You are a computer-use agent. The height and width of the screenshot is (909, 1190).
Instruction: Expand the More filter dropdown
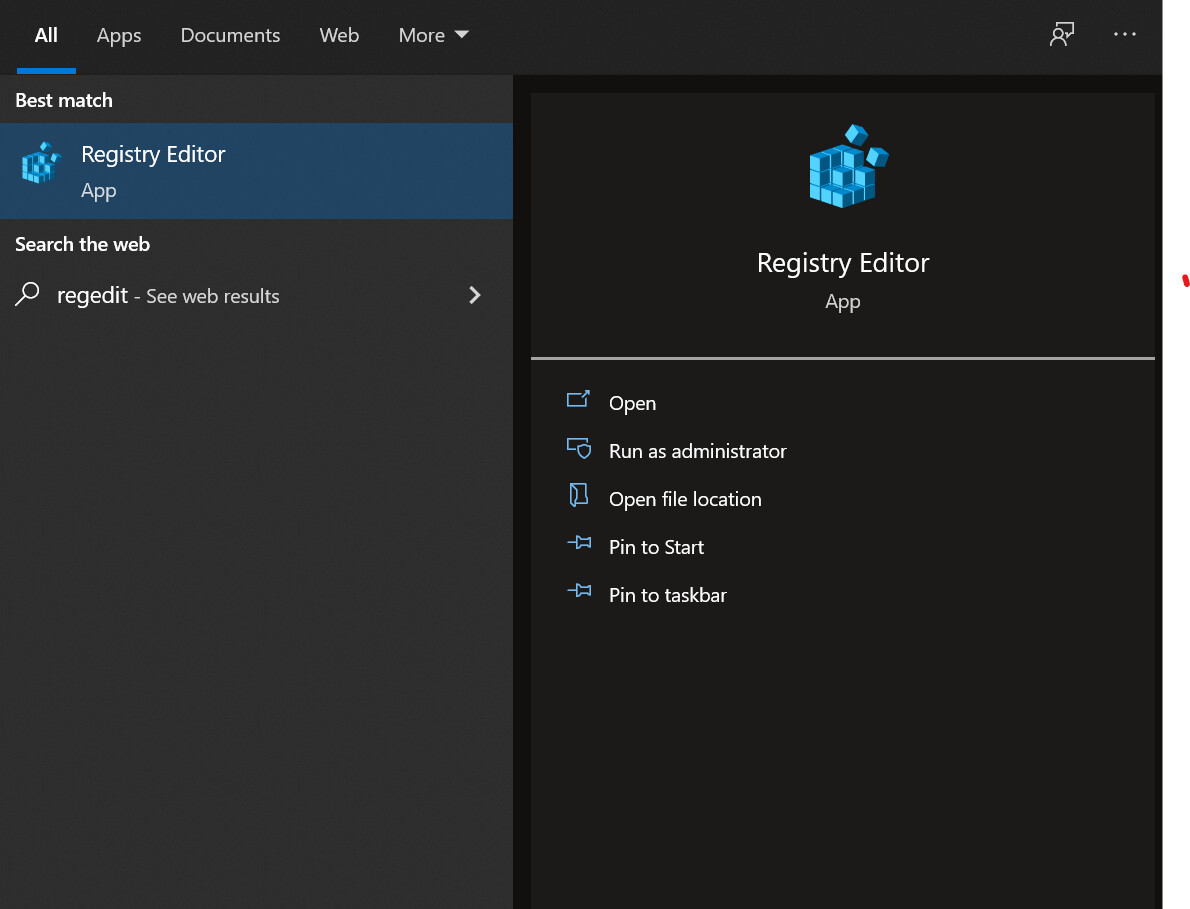coord(433,35)
